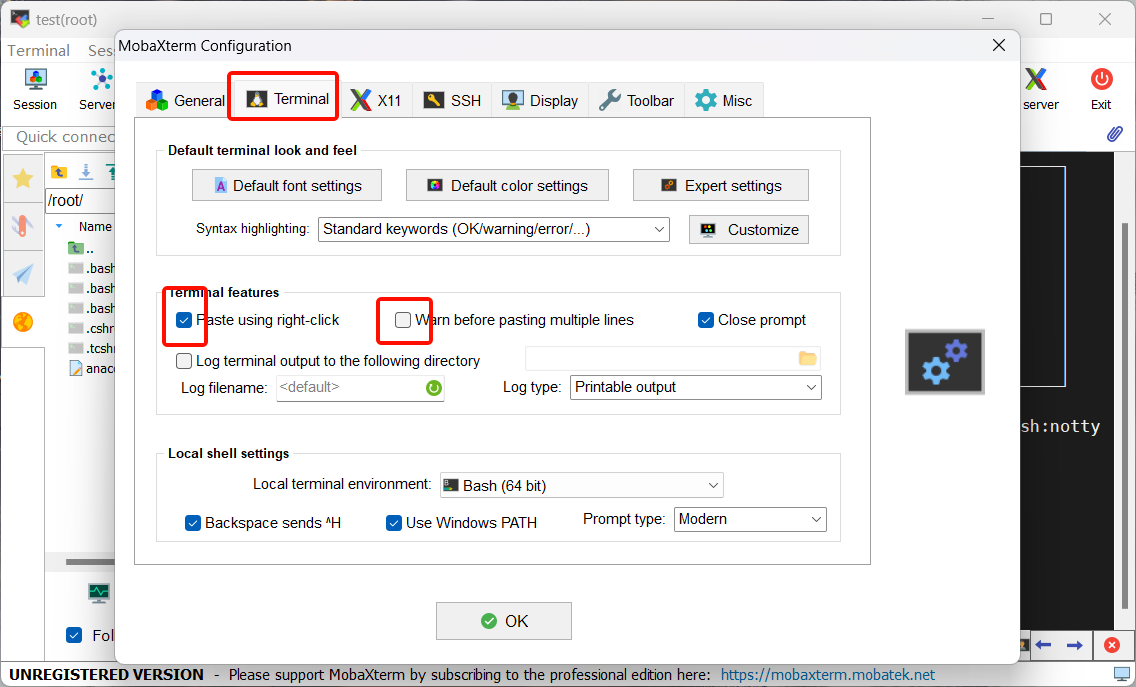Click the blue right arrow at bottom right
The image size is (1136, 687).
click(1074, 644)
